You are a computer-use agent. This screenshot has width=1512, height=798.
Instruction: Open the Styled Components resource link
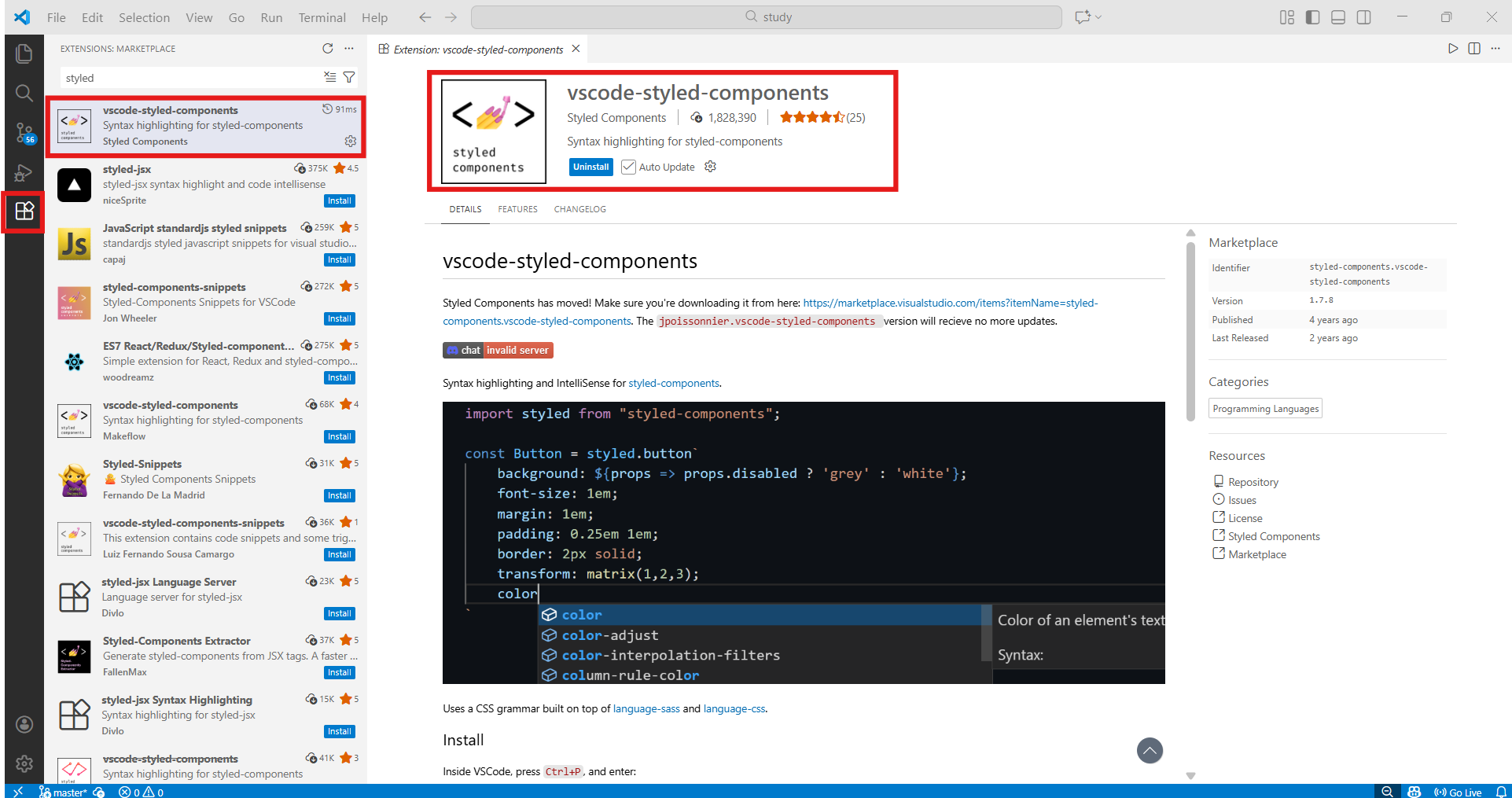click(1267, 536)
